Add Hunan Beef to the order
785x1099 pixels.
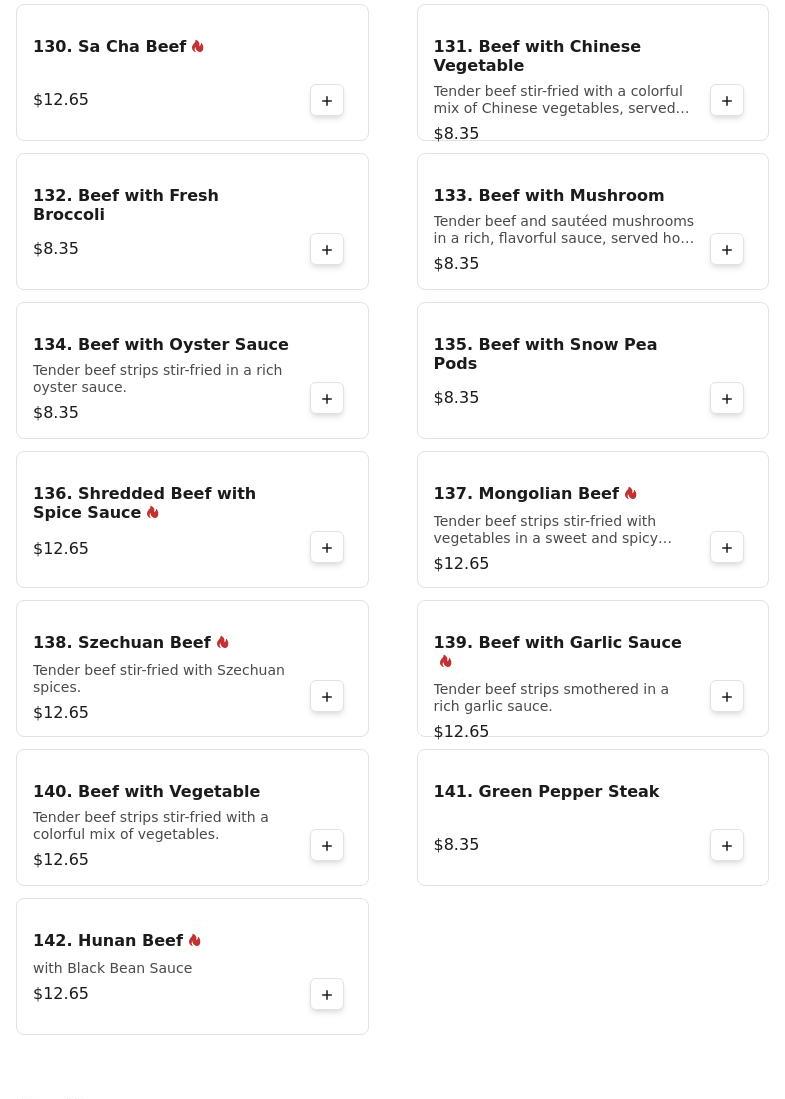(x=327, y=995)
